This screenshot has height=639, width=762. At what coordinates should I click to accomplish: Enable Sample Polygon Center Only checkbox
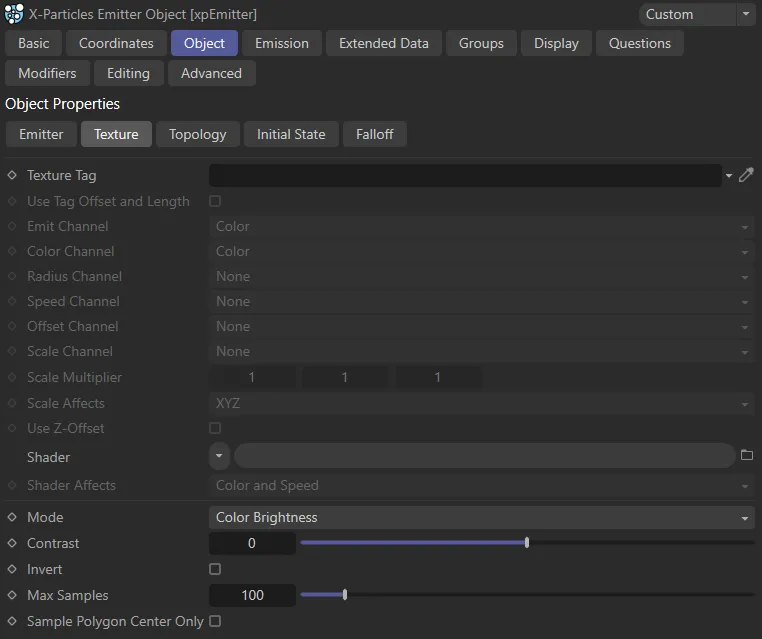(x=215, y=621)
